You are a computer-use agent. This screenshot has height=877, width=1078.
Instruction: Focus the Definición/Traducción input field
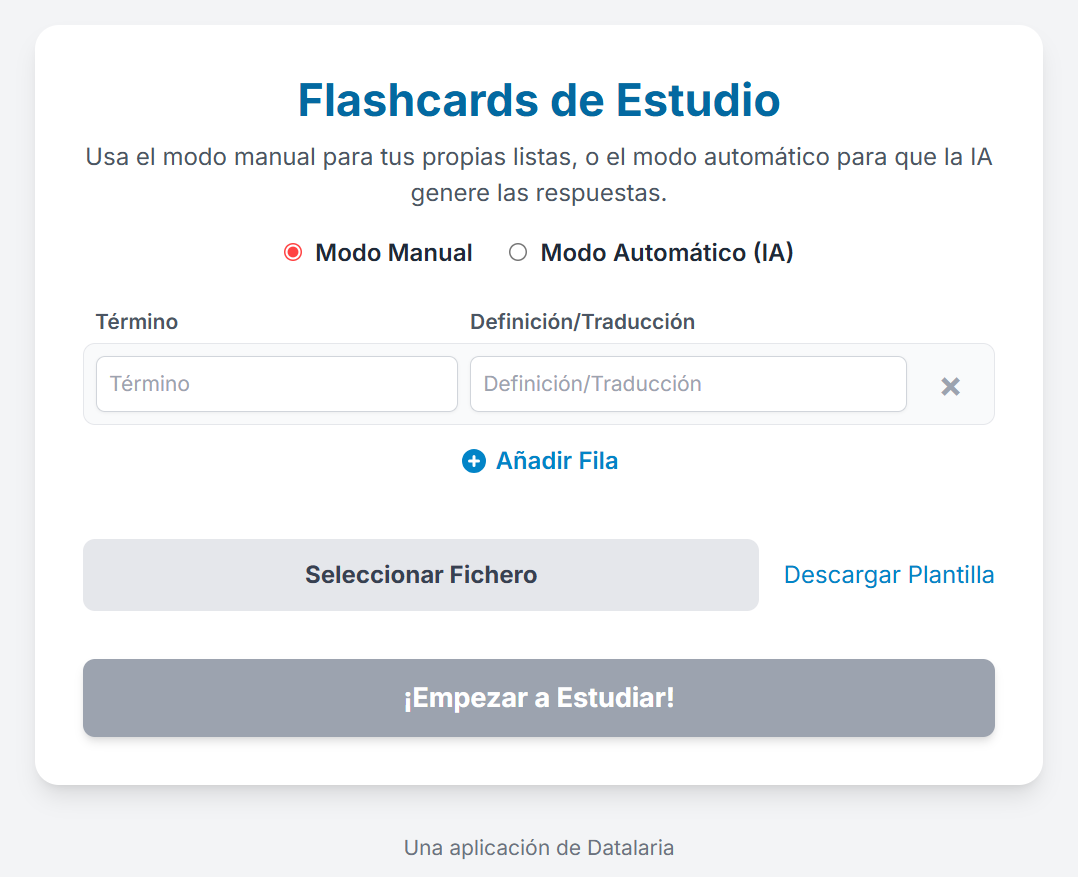pos(687,384)
